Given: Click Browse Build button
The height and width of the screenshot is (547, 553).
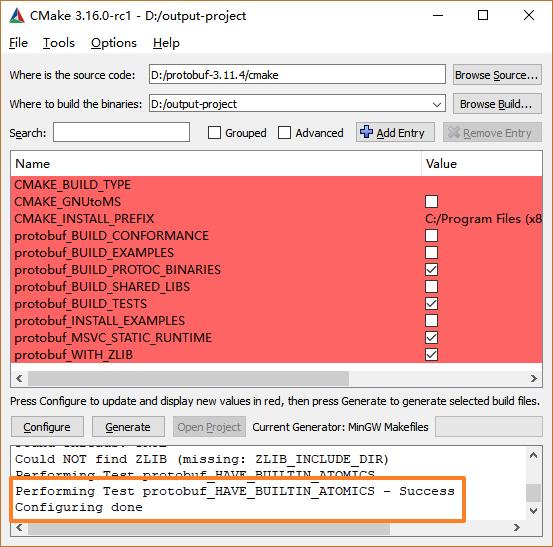Looking at the screenshot, I should coord(497,104).
